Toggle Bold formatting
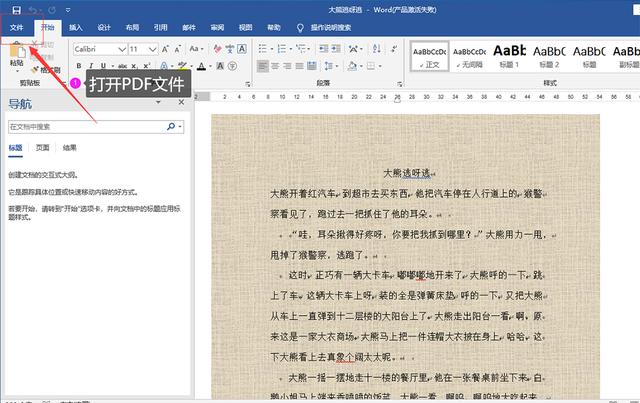Image resolution: width=640 pixels, height=403 pixels. [x=79, y=67]
